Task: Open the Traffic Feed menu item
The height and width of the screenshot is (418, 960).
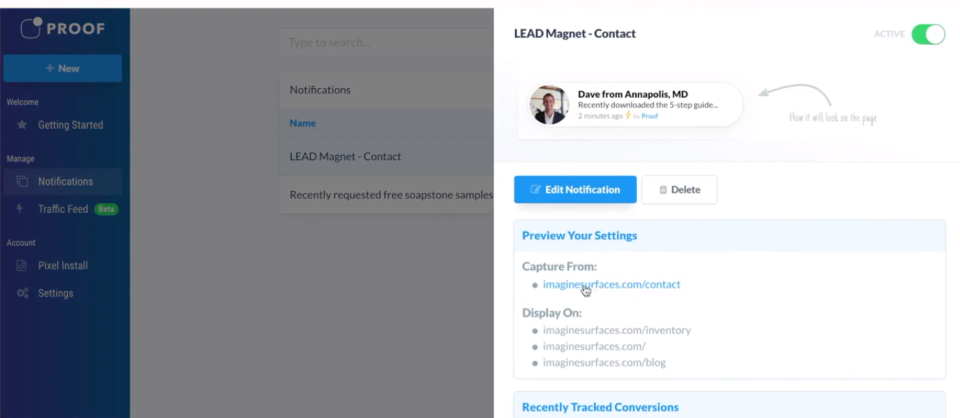Action: click(x=63, y=209)
